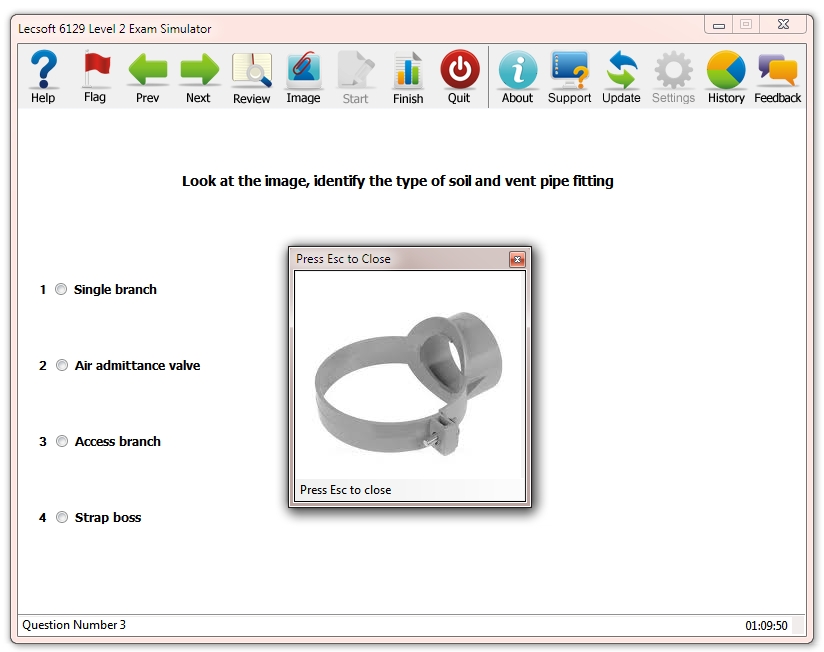Quit the exam using the red power icon
The image size is (824, 652).
[x=459, y=77]
